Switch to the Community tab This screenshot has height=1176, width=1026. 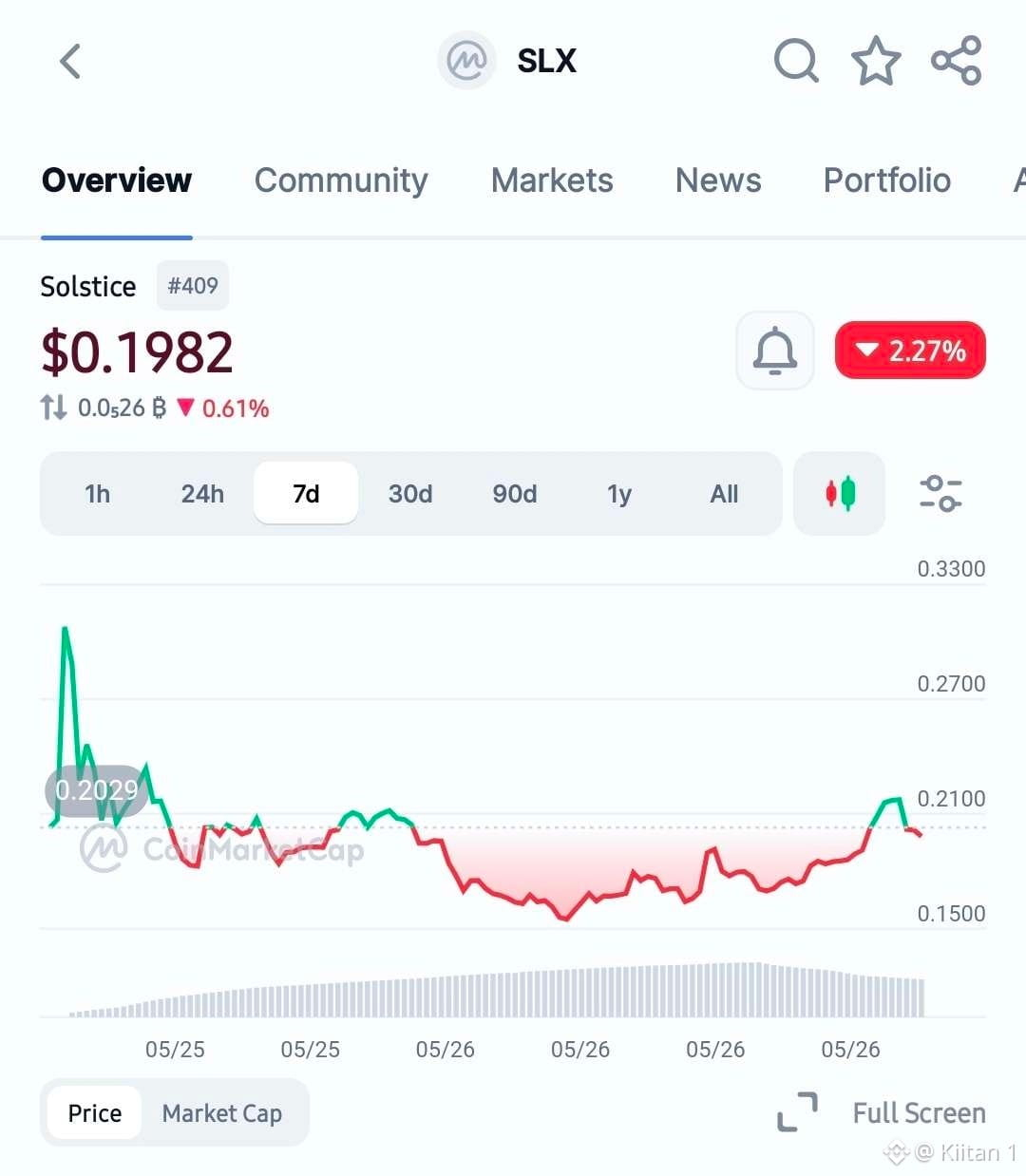pyautogui.click(x=341, y=180)
